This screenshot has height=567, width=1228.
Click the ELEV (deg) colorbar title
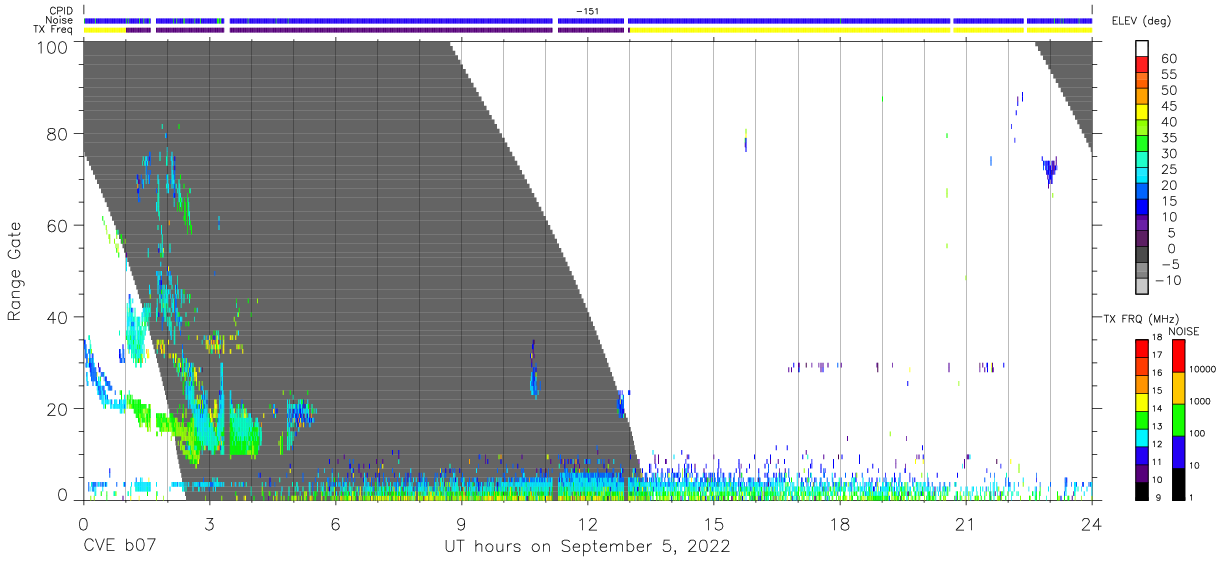click(x=1140, y=21)
